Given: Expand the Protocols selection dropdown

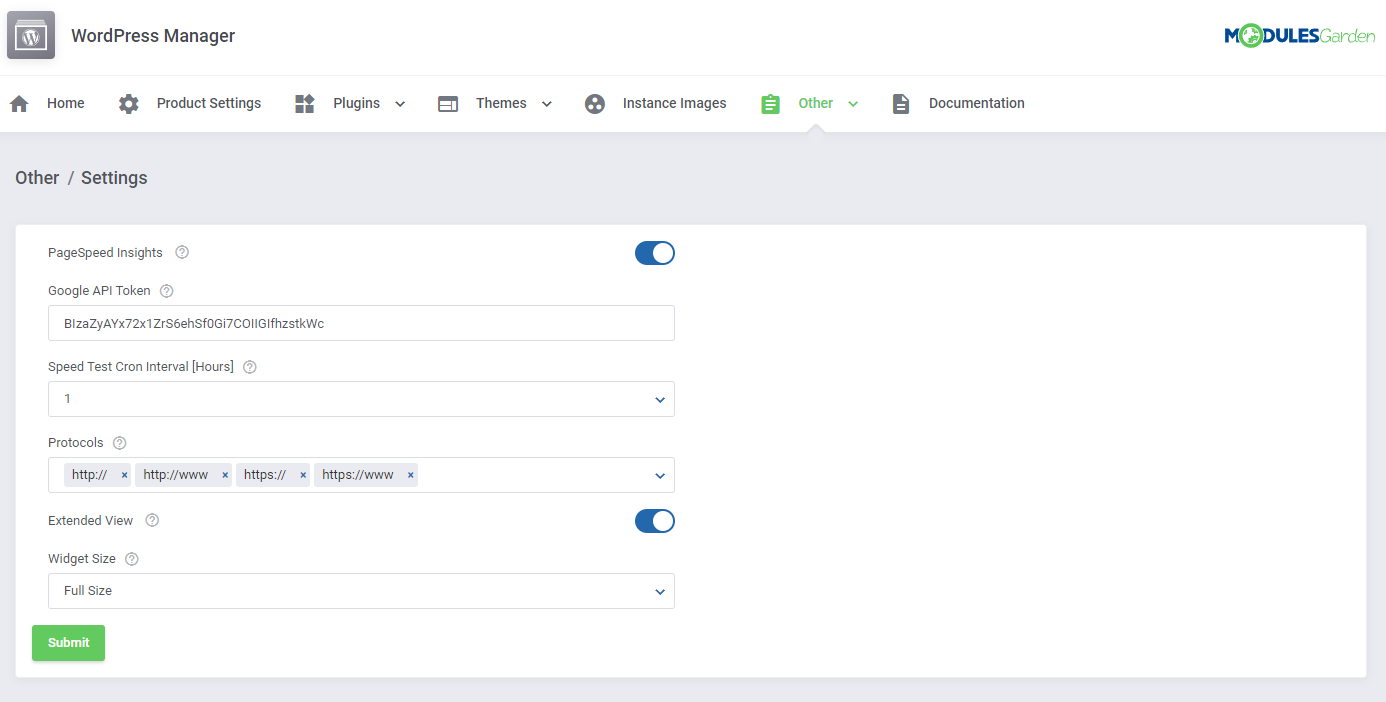Looking at the screenshot, I should 659,475.
